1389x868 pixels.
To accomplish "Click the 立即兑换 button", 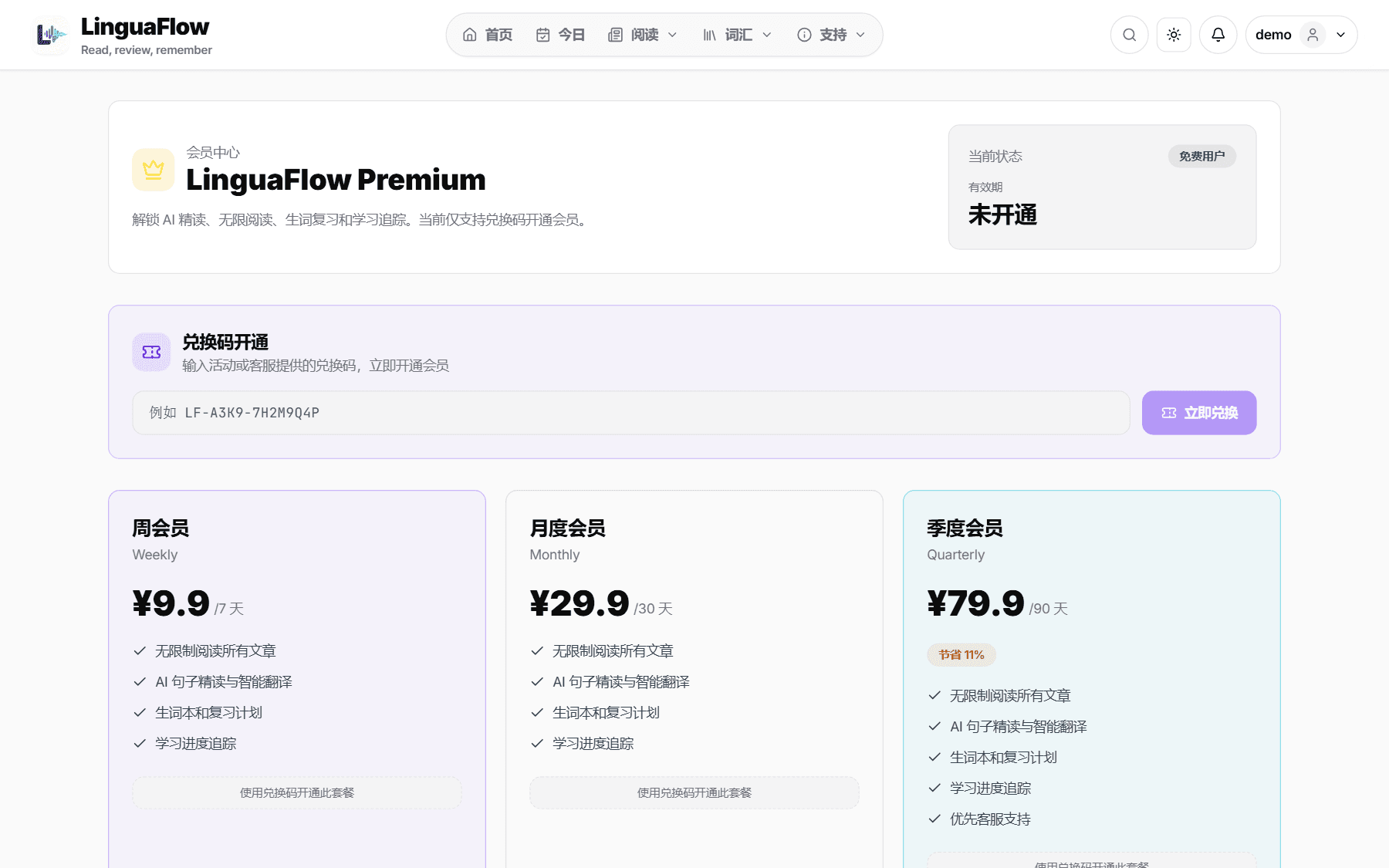I will (x=1199, y=413).
